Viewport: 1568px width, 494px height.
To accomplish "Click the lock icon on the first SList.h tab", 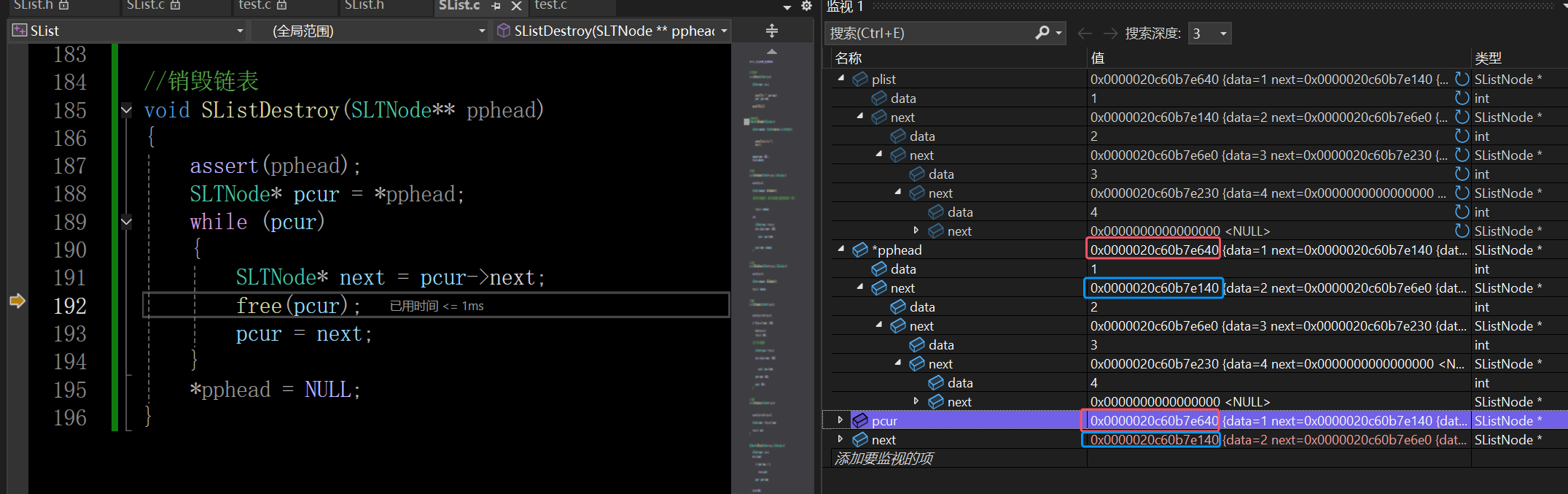I will coord(63,5).
